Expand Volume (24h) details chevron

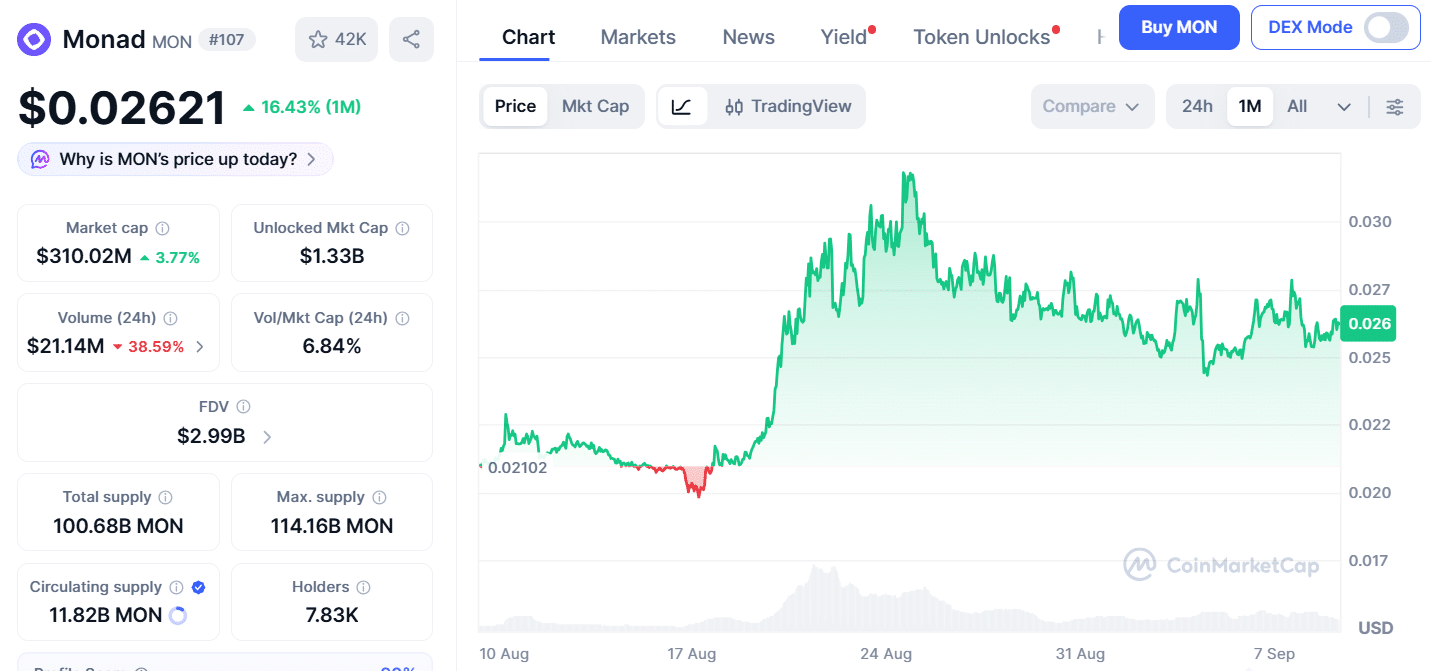(200, 347)
